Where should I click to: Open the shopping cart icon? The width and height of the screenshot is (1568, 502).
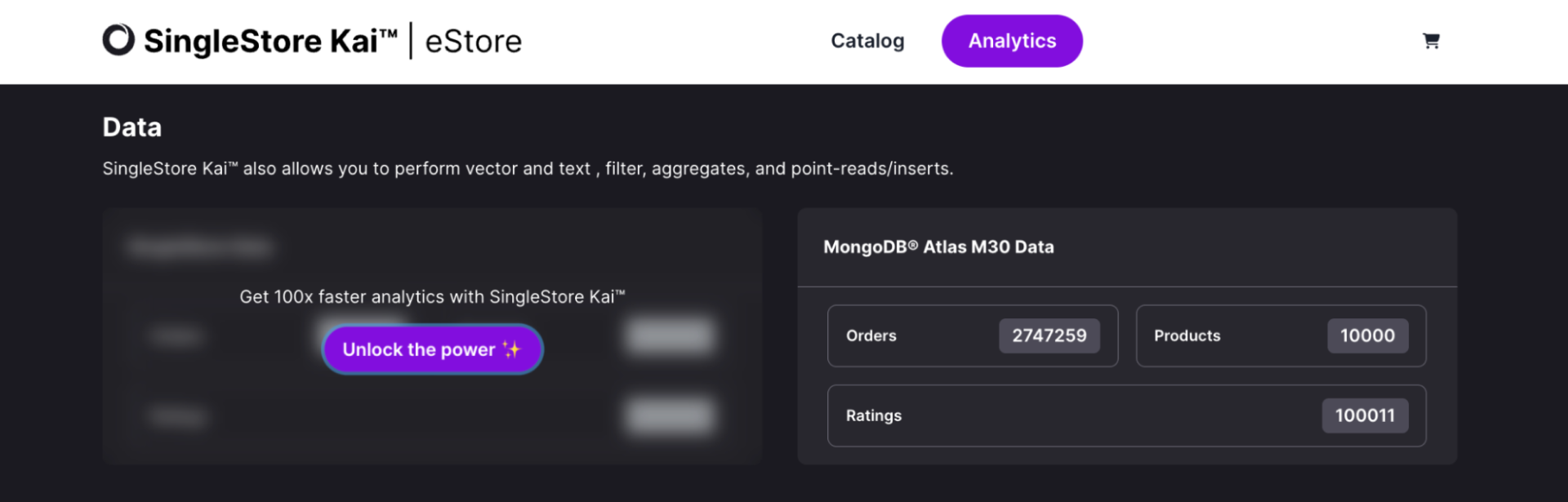tap(1431, 41)
